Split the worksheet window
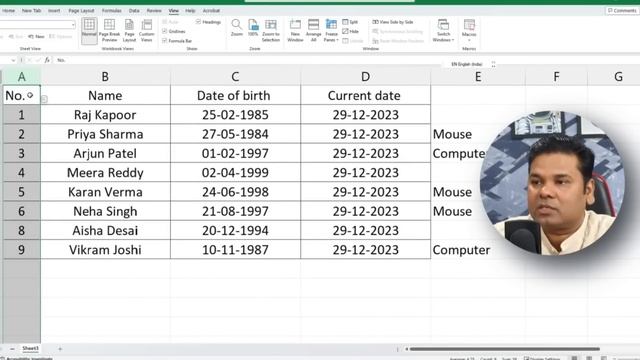Viewport: 640px width, 360px height. tap(350, 22)
